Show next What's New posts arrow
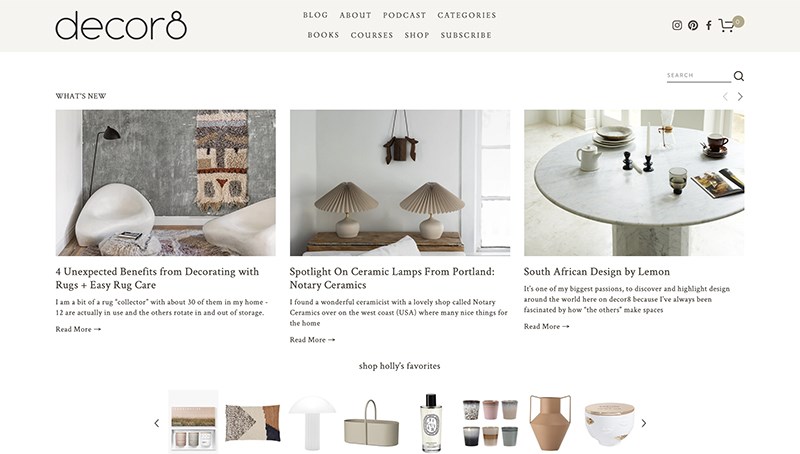 740,96
